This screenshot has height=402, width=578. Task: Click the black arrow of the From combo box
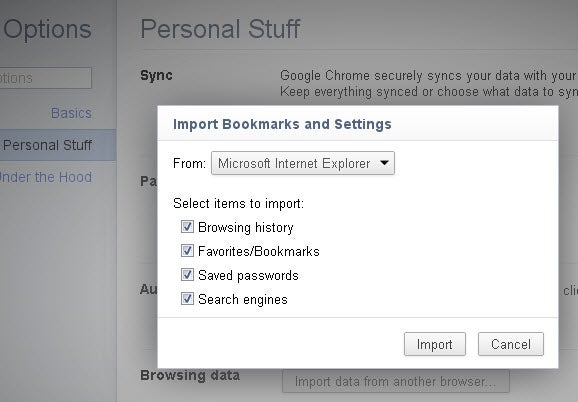[x=384, y=162]
